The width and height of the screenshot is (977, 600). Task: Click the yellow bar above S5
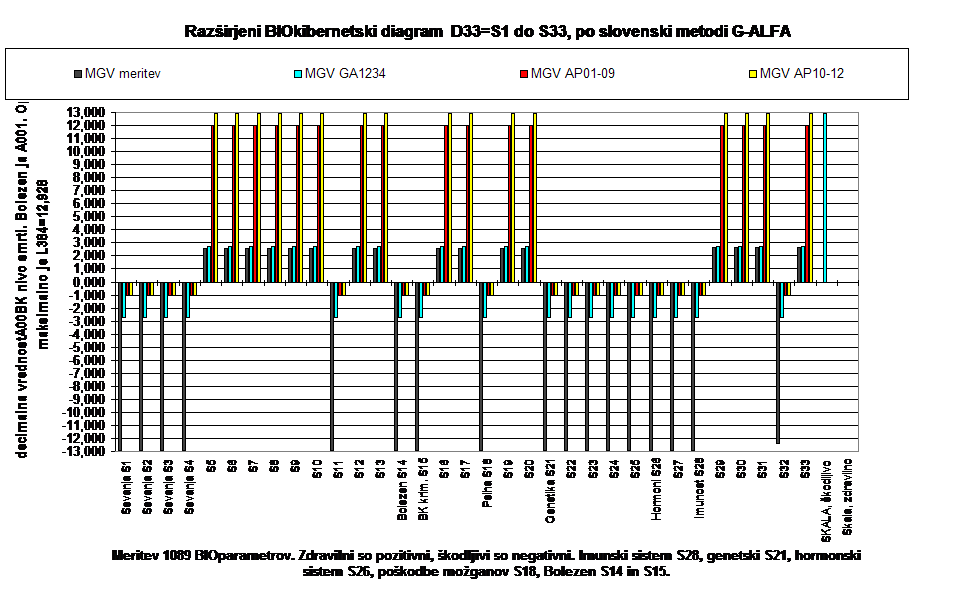[216, 198]
